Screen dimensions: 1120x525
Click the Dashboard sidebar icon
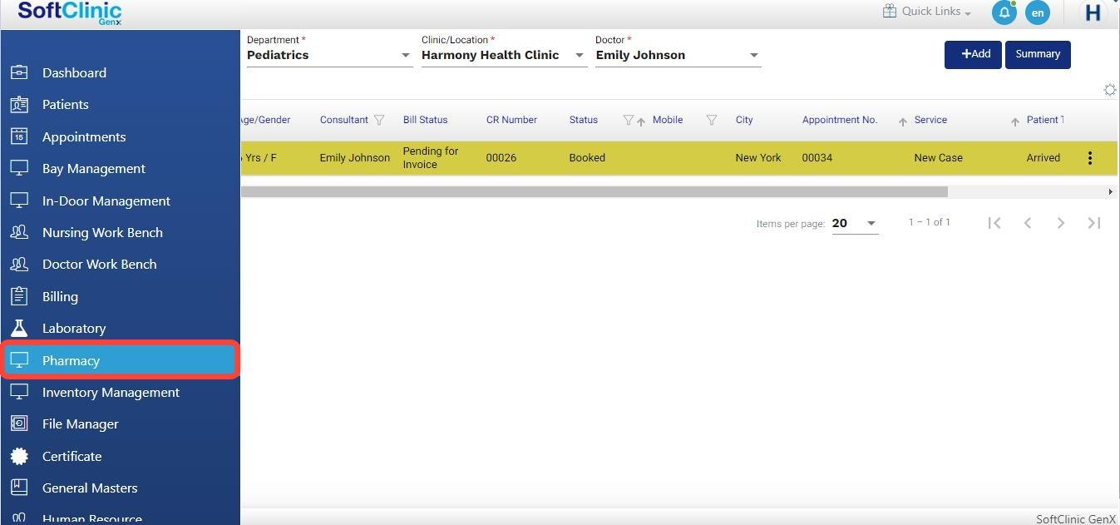(x=19, y=72)
